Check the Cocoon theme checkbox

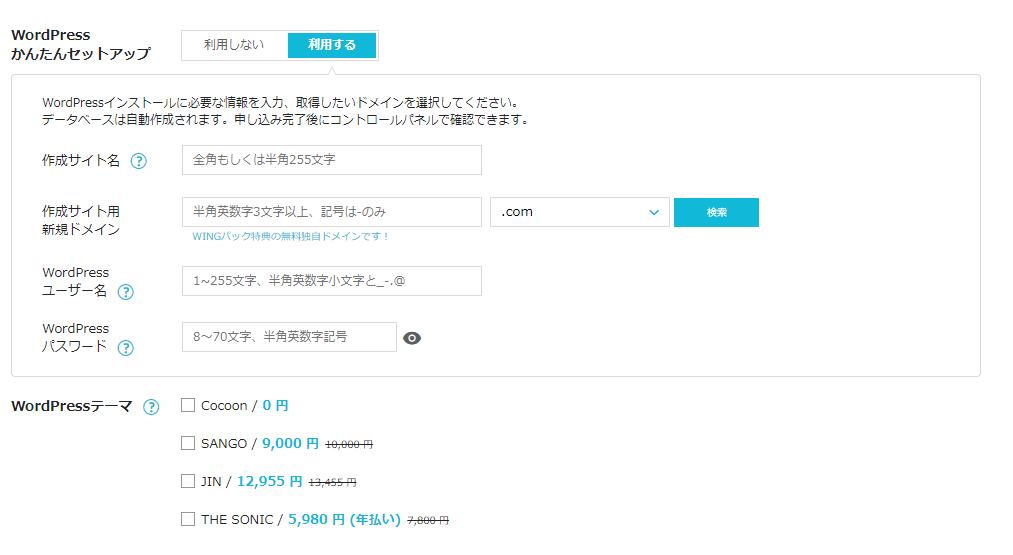188,405
